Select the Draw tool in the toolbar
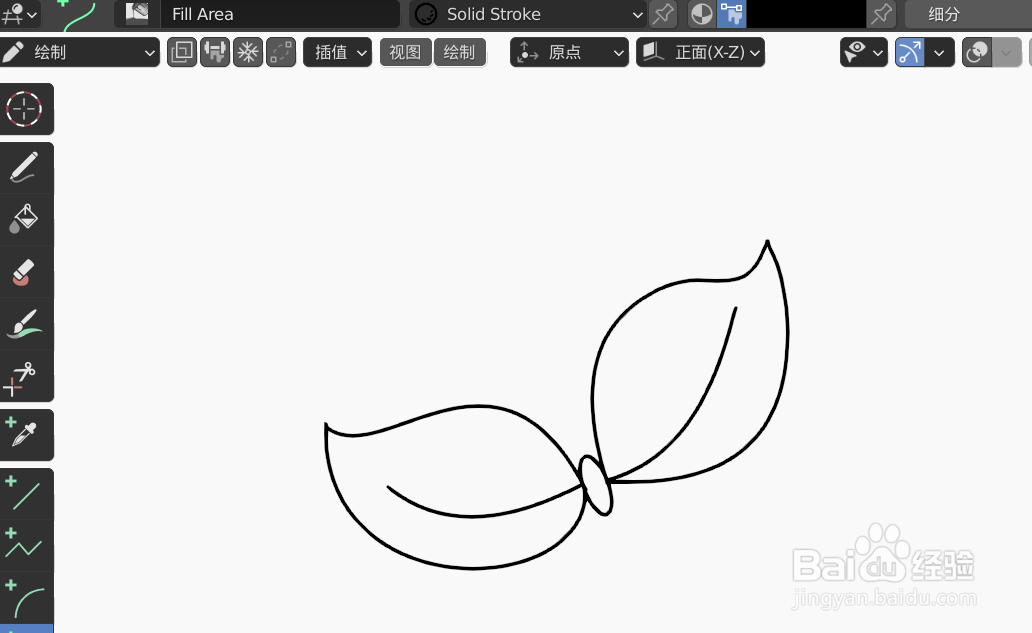Viewport: 1032px width, 633px height. coord(27,167)
